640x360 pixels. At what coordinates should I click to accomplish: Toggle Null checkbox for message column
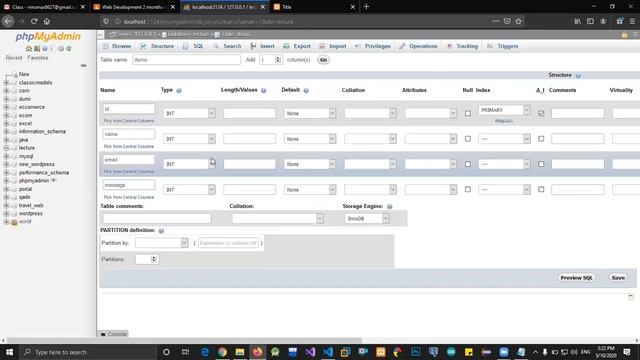tap(468, 189)
